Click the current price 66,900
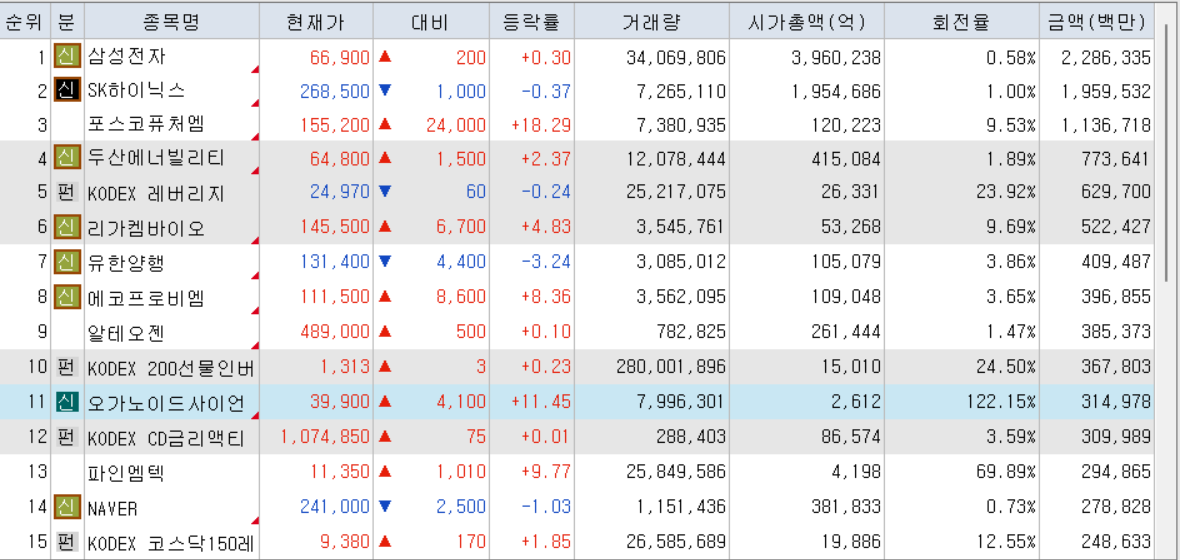1180x560 pixels. coord(339,57)
